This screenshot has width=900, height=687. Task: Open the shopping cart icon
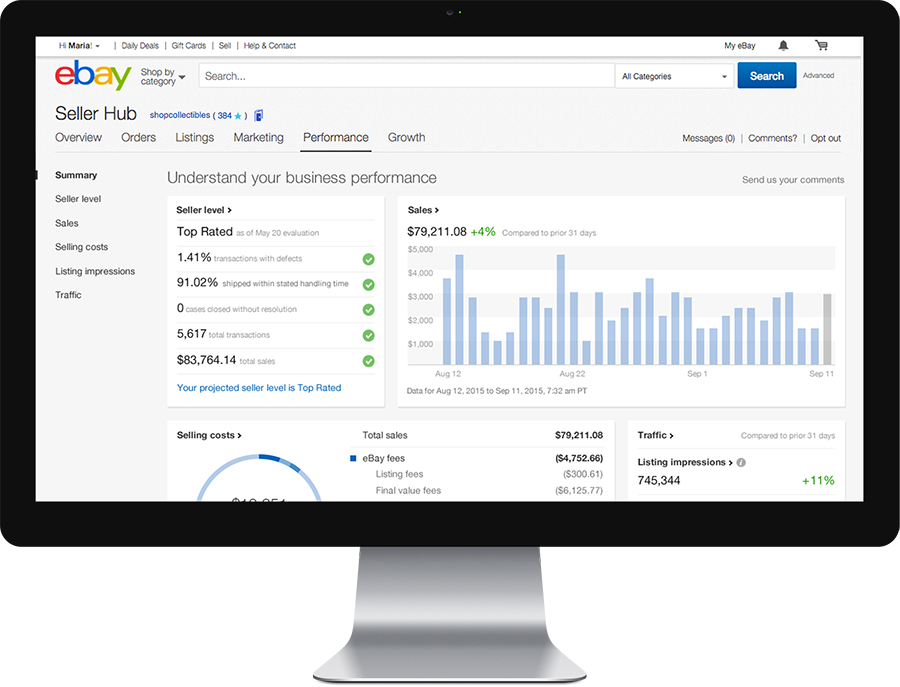(821, 45)
